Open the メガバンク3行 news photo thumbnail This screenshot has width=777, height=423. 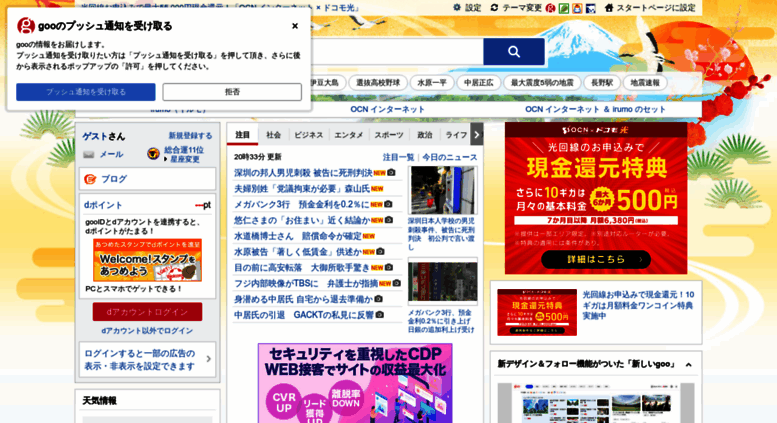click(443, 281)
